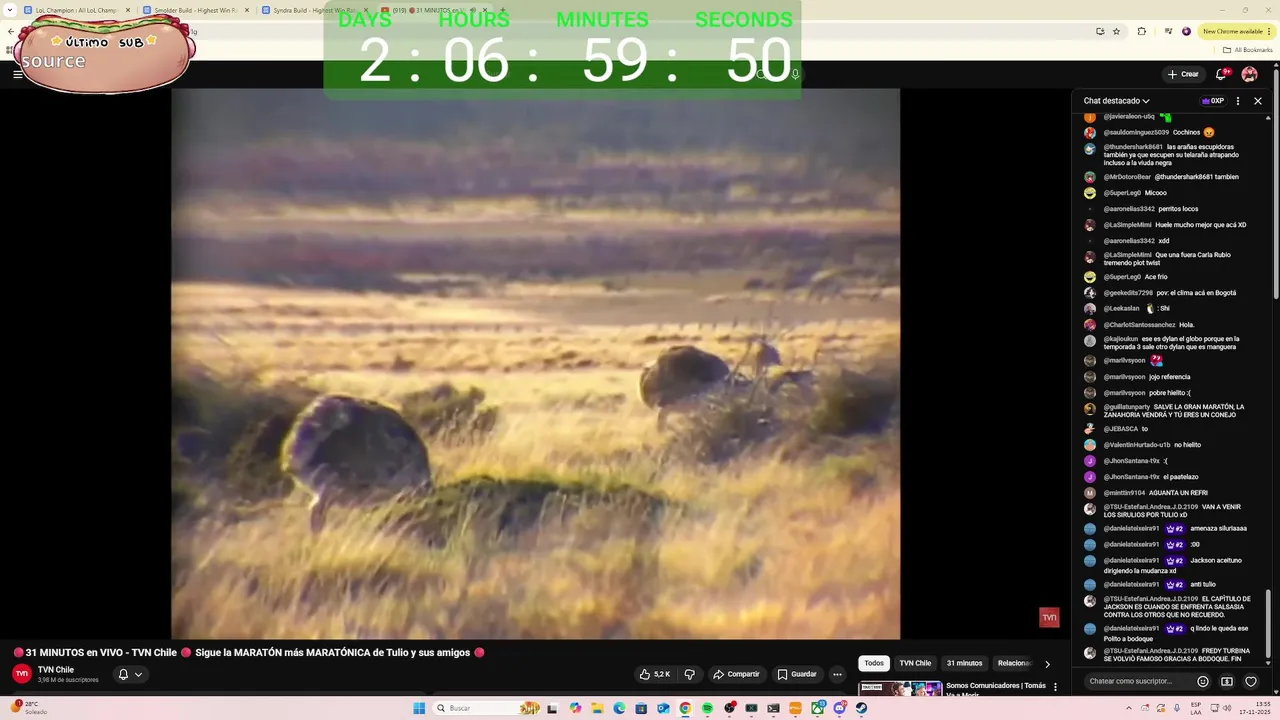
Task: Open the ESP LAA keyboard language indicator
Action: point(1197,708)
